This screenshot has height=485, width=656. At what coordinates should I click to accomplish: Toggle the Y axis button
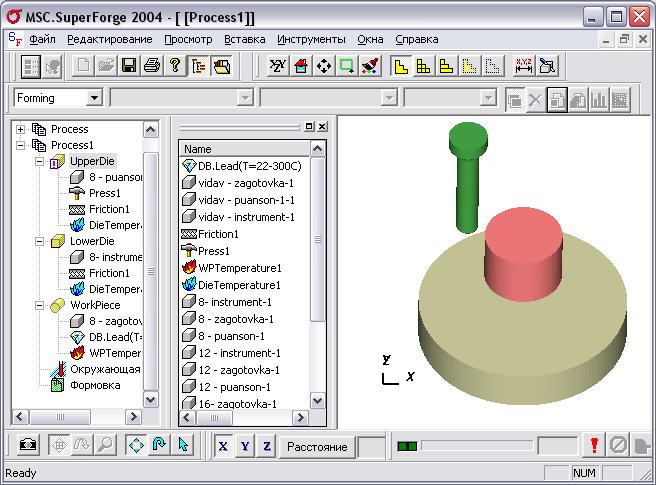(x=245, y=447)
